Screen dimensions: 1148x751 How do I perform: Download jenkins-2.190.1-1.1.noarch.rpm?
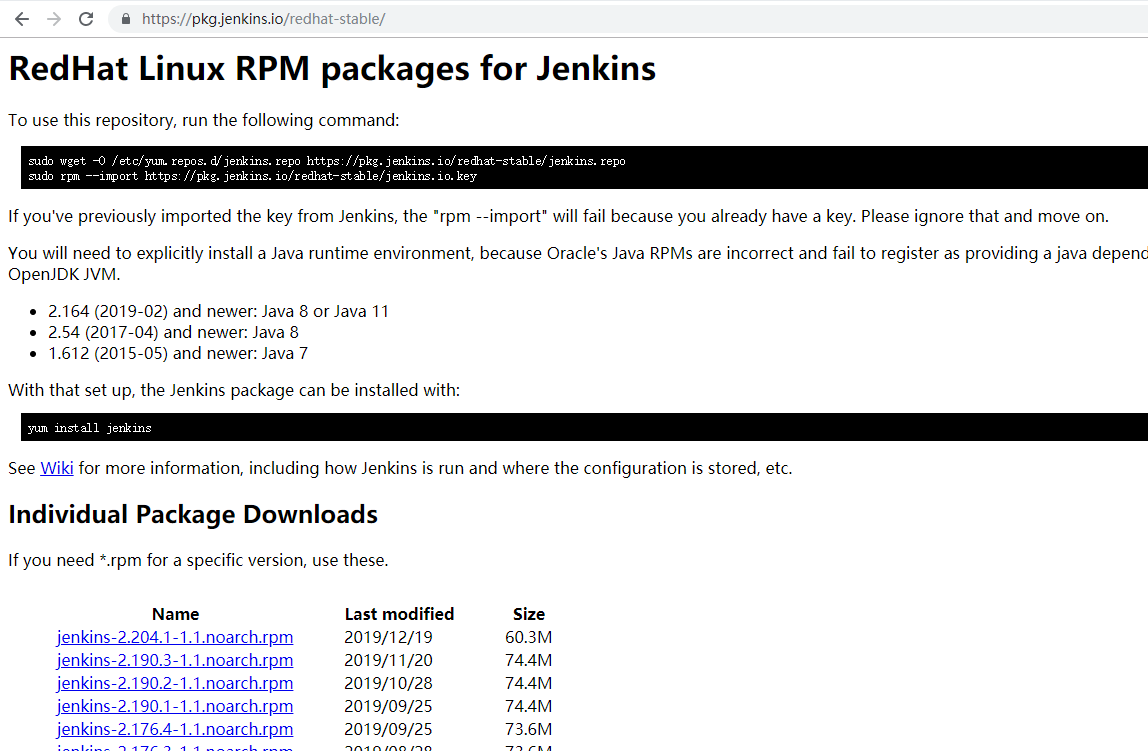click(x=175, y=706)
